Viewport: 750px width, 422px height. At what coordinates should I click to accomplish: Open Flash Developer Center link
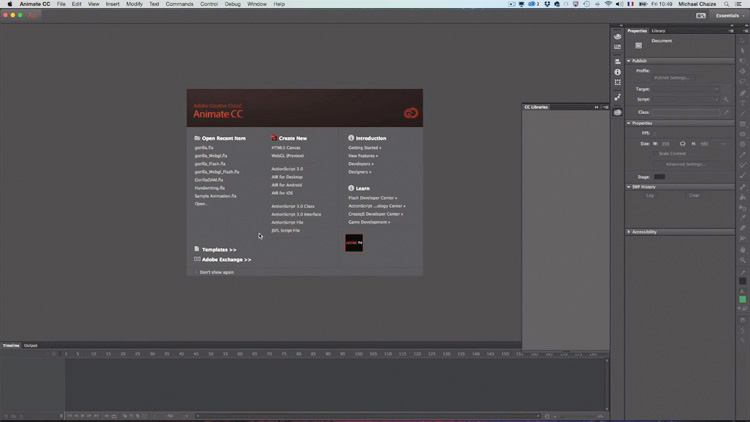(x=373, y=198)
